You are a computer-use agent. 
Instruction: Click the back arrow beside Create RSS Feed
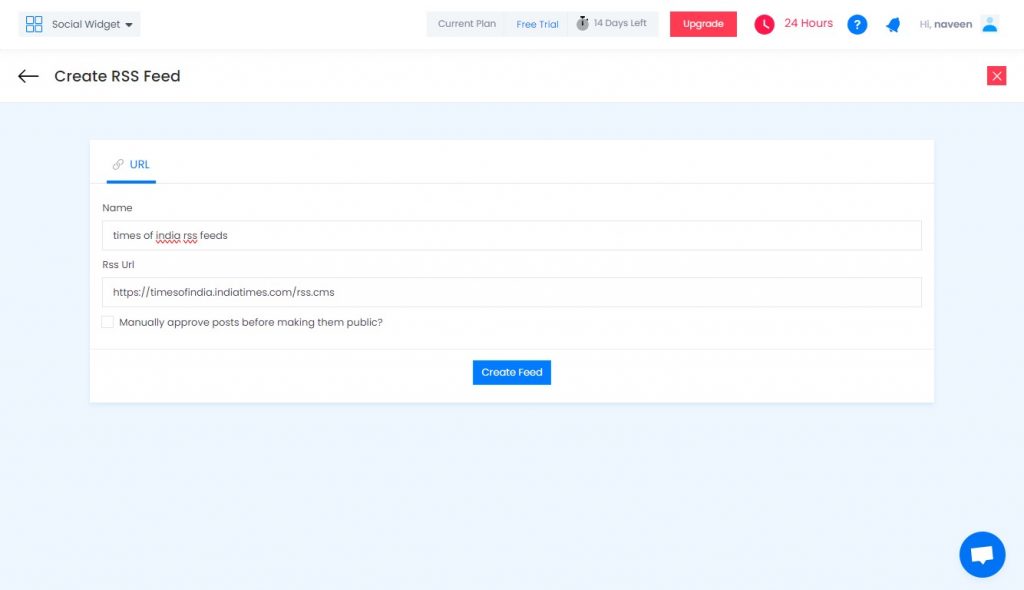pos(28,76)
